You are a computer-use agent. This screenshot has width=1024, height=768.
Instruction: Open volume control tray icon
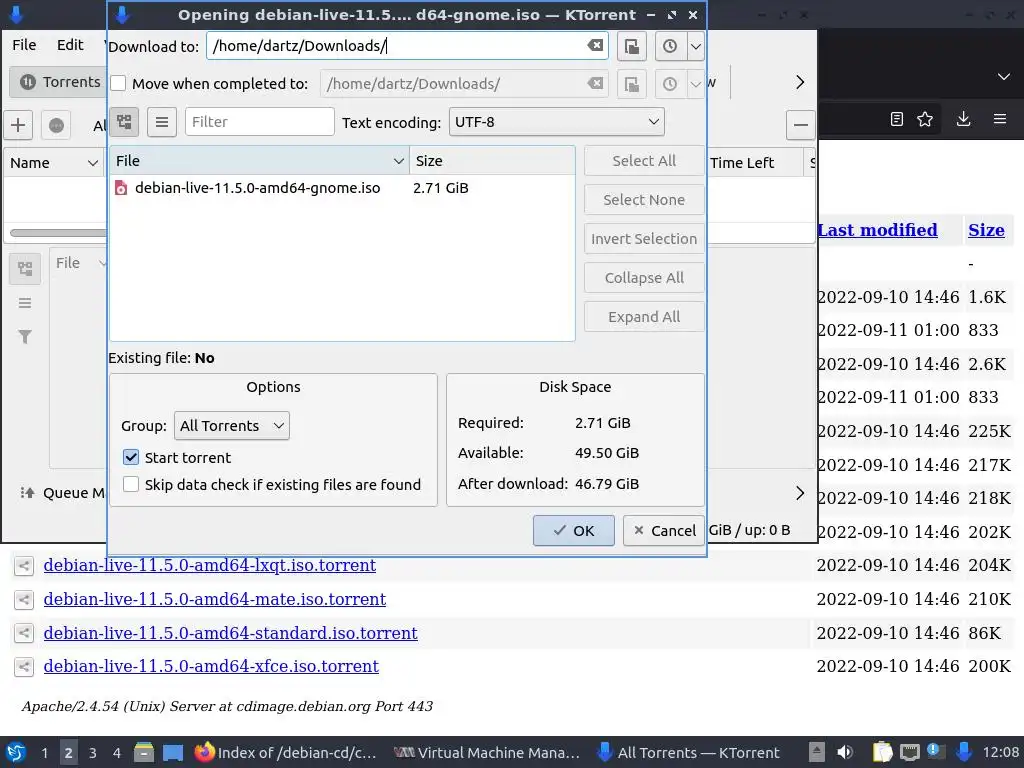tap(844, 752)
